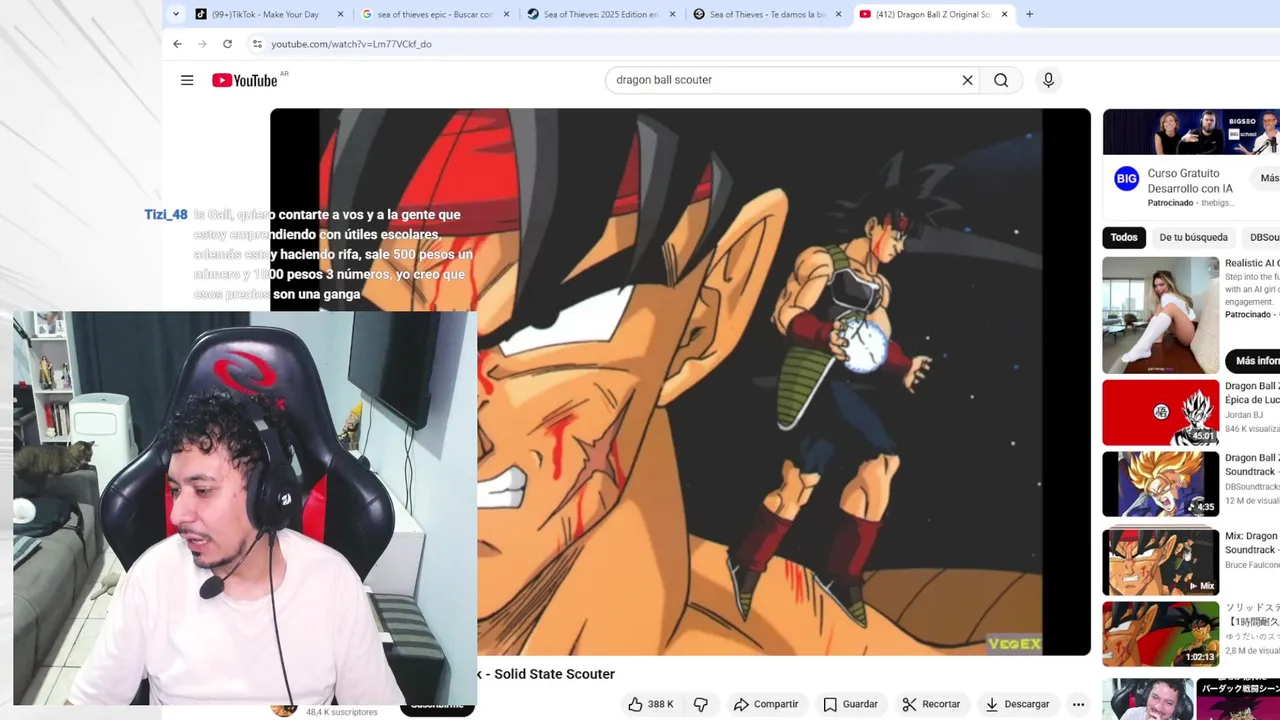The image size is (1280, 720).
Task: Select the DBSou… filter chip
Action: (1263, 237)
